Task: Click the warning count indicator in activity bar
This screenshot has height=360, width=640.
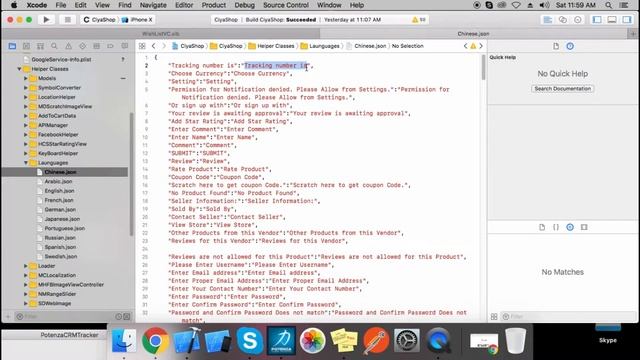Action: click(419, 20)
